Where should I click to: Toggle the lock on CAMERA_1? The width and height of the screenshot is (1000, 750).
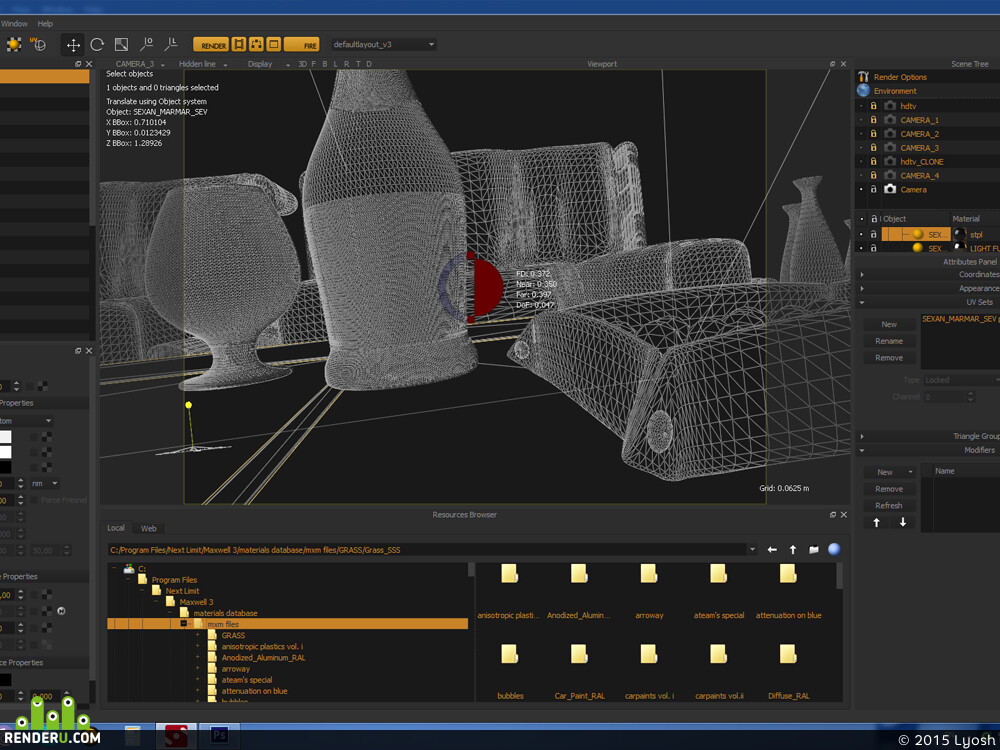click(874, 120)
